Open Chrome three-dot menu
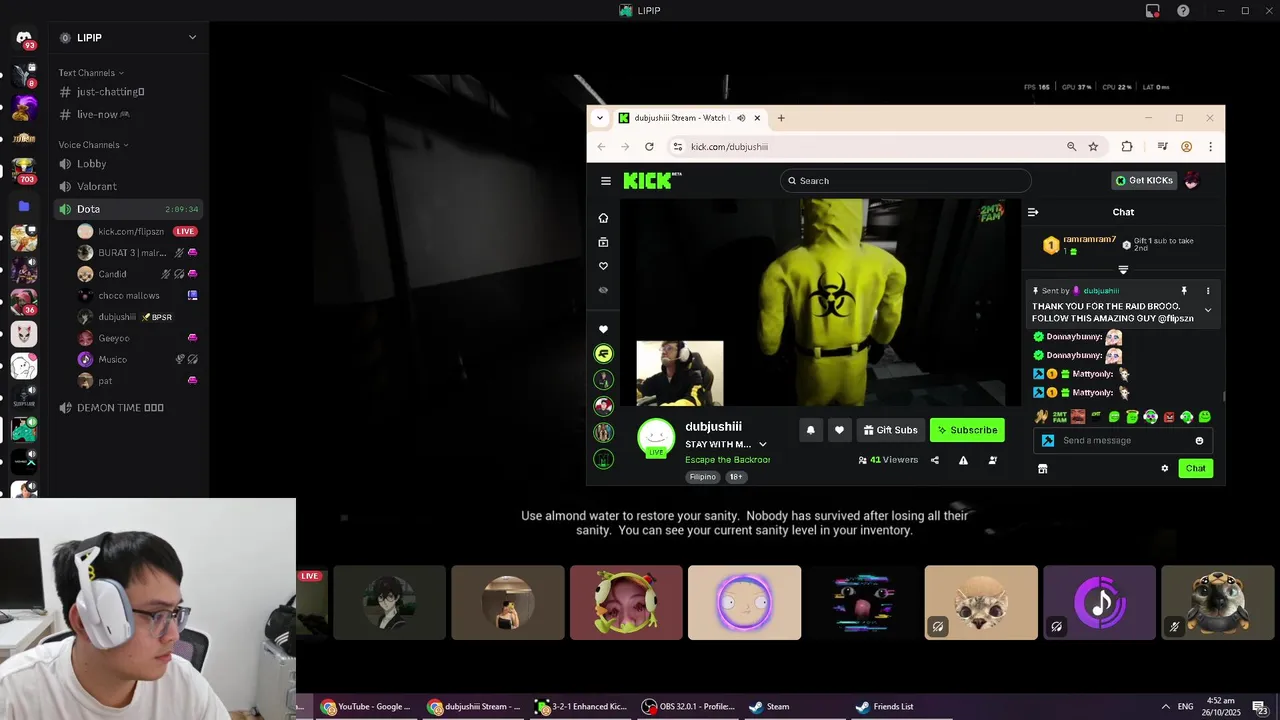This screenshot has width=1280, height=720. click(1210, 146)
